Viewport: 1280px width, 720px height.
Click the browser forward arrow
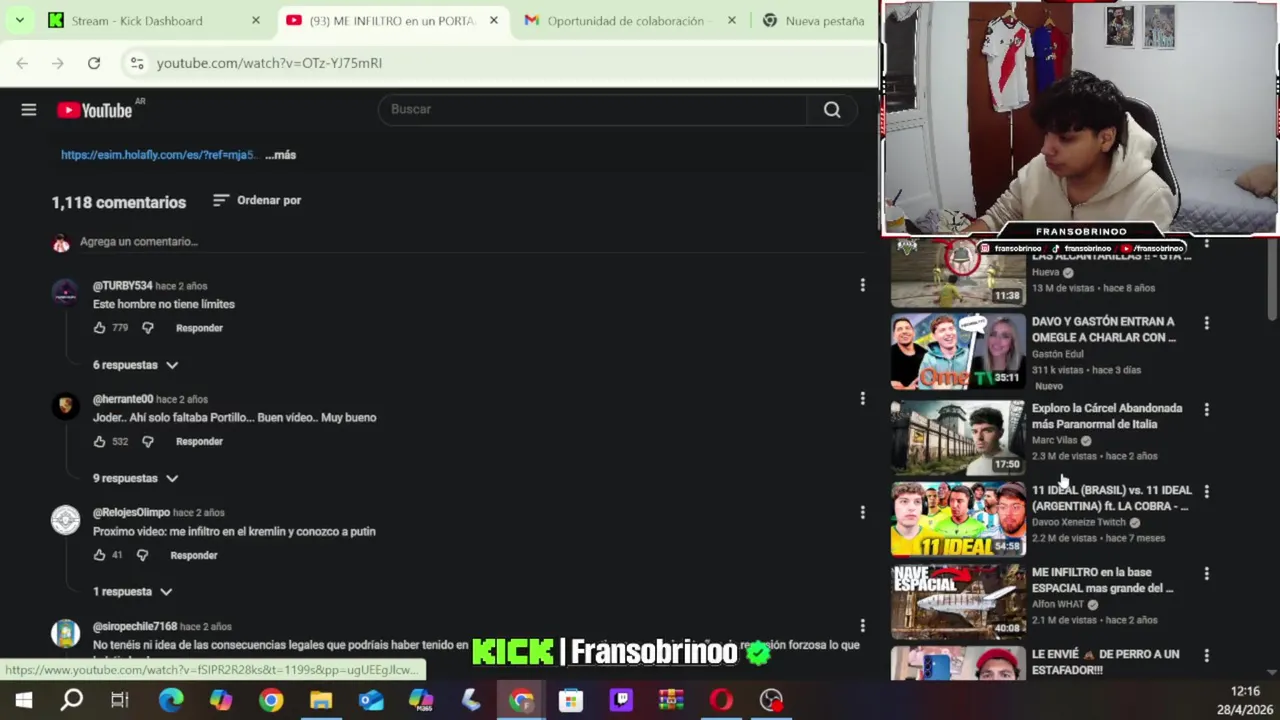[58, 63]
